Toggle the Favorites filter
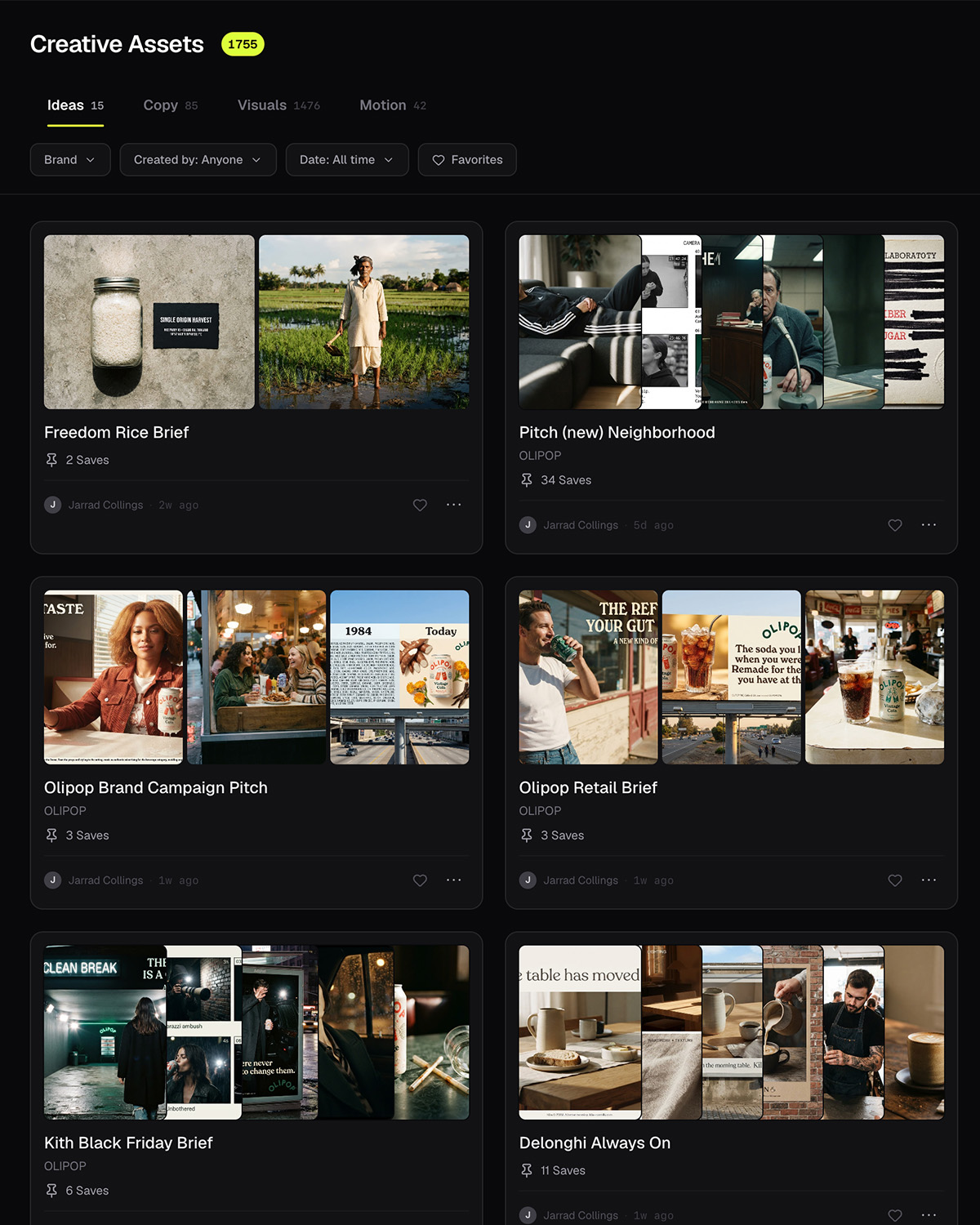Image resolution: width=980 pixels, height=1225 pixels. point(467,160)
